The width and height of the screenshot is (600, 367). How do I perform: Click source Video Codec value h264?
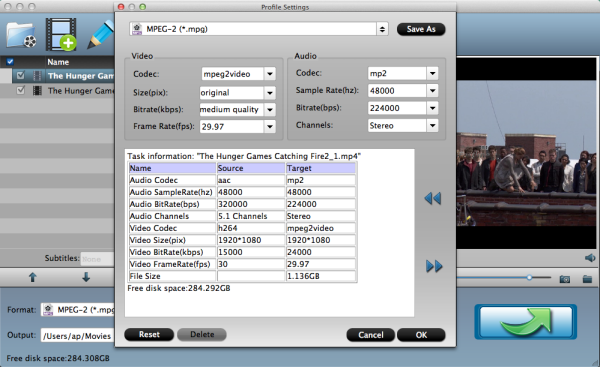tap(228, 228)
